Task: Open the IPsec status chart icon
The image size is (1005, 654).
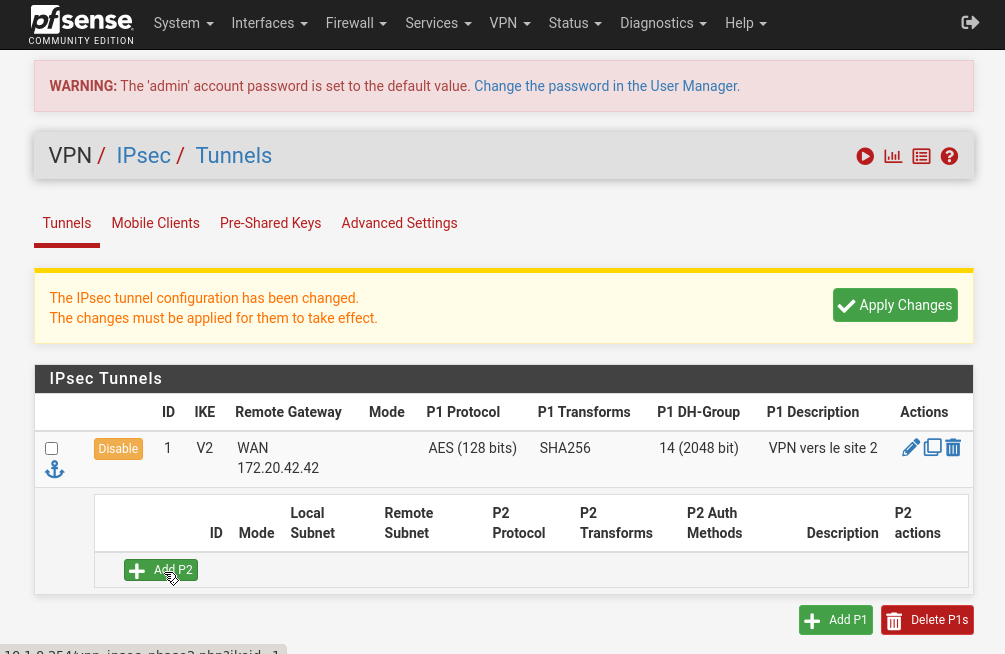Action: click(x=893, y=156)
